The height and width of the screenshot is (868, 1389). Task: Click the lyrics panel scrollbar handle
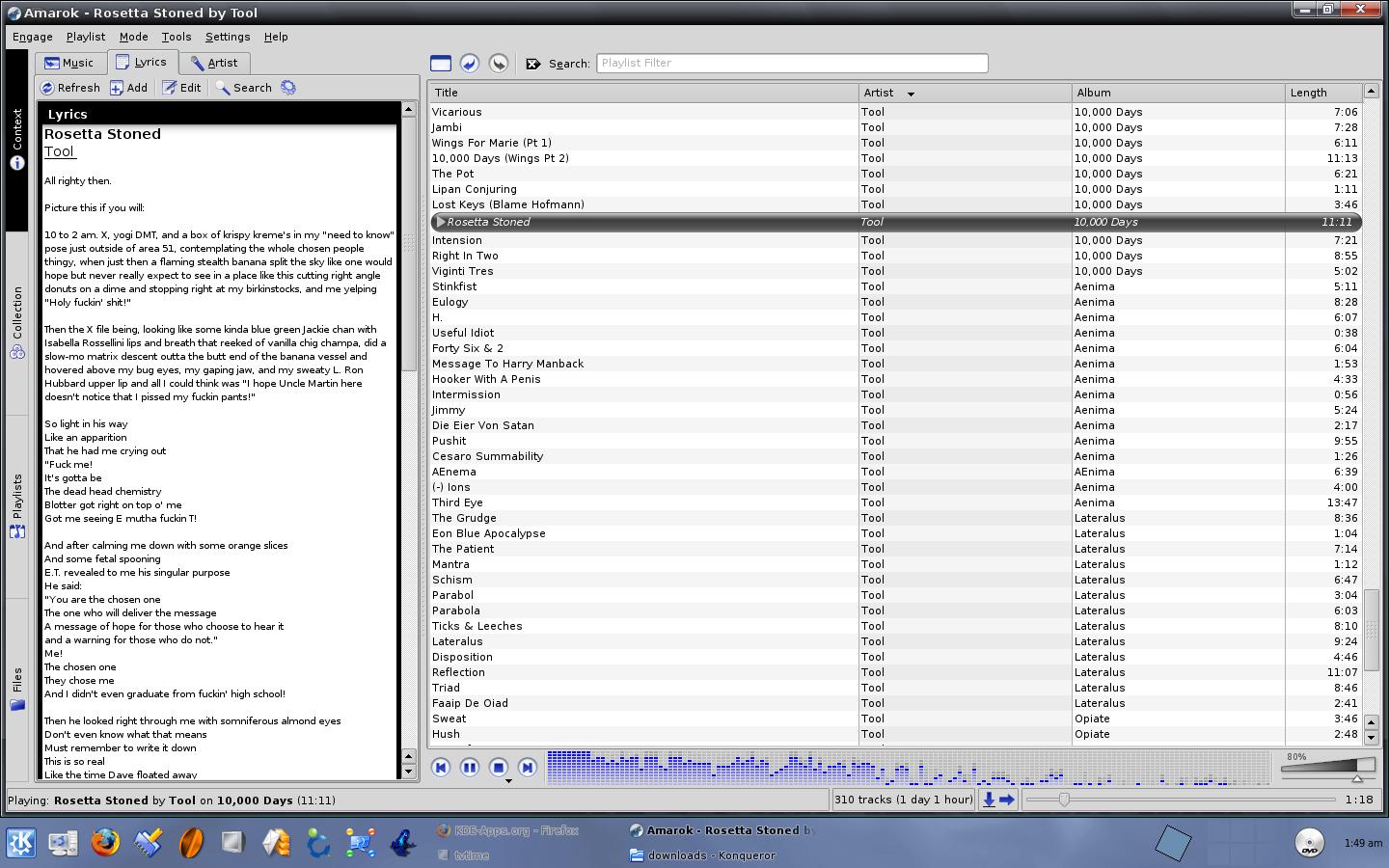(x=408, y=242)
